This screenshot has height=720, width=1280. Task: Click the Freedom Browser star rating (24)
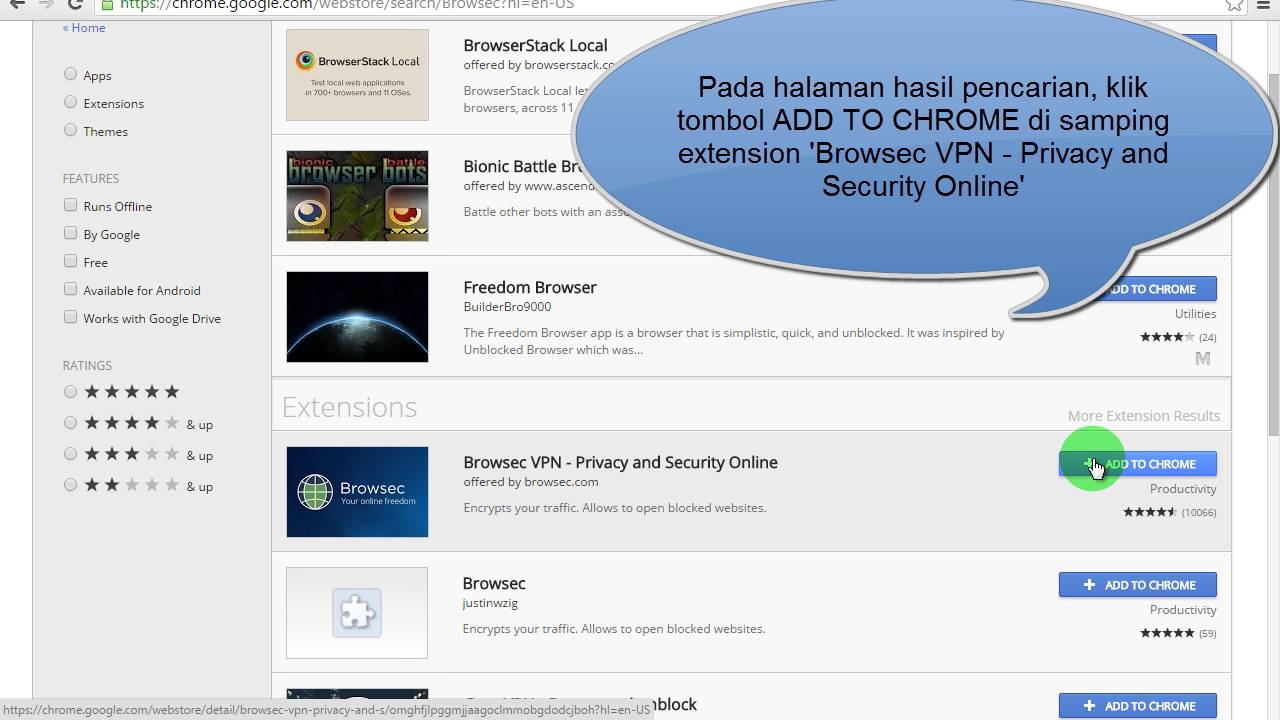point(1178,337)
